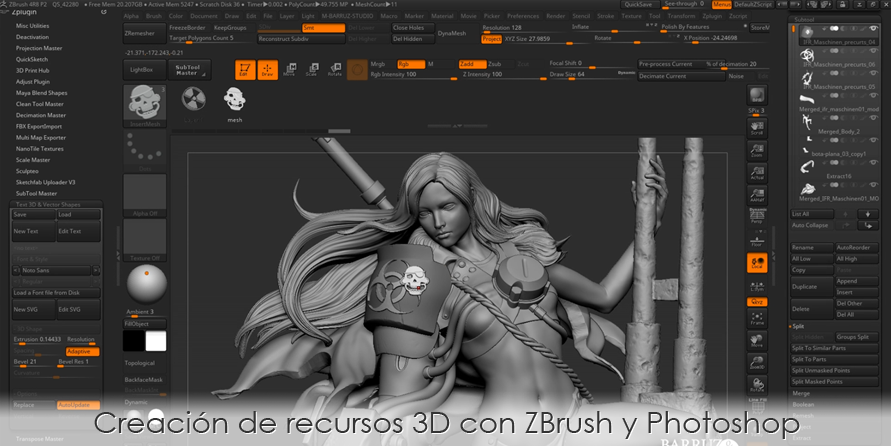
Task: Open the Dots stroke selector
Action: tap(144, 151)
